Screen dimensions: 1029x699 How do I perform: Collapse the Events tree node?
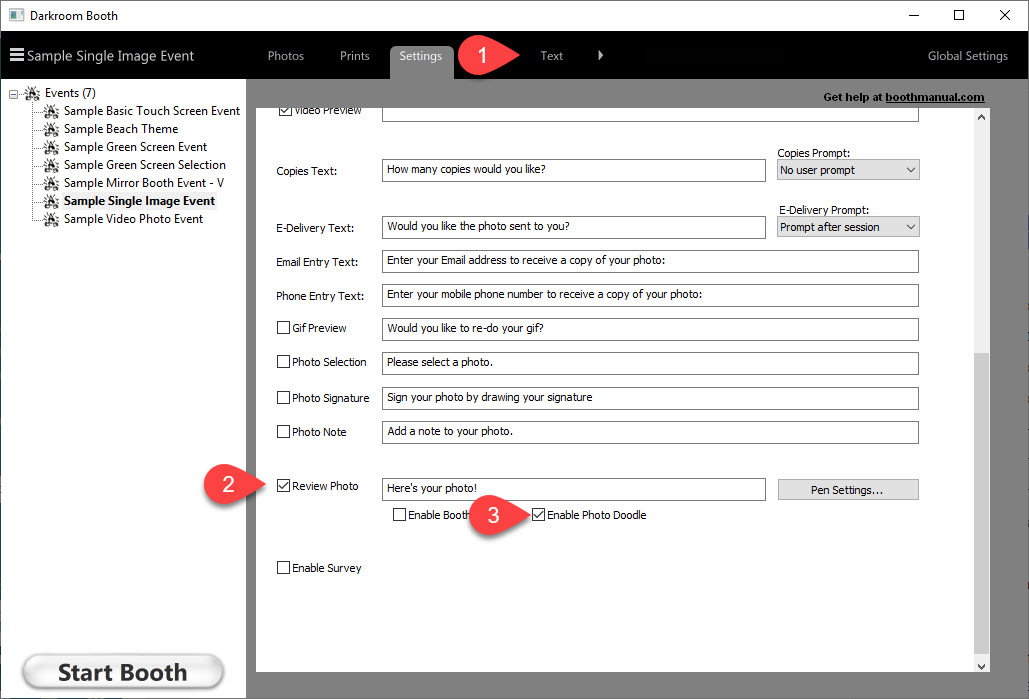pos(14,95)
